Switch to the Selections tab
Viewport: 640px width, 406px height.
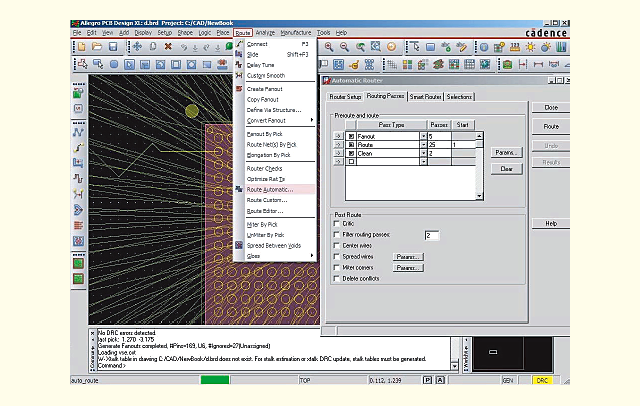pyautogui.click(x=459, y=97)
